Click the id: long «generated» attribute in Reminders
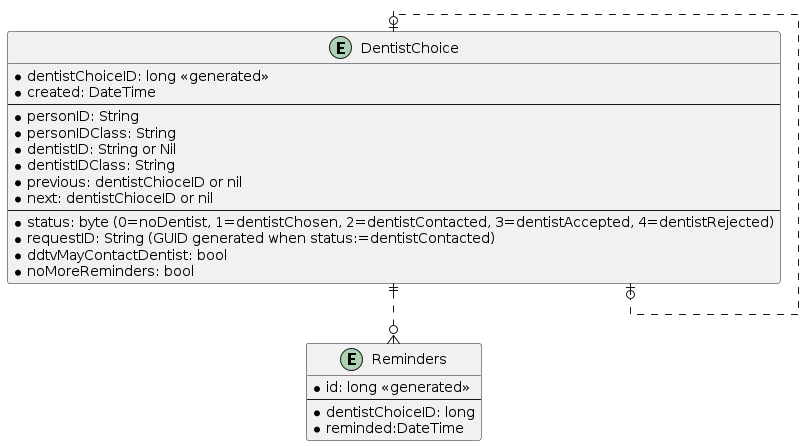Viewport: 804px width, 446px height. pos(393,387)
